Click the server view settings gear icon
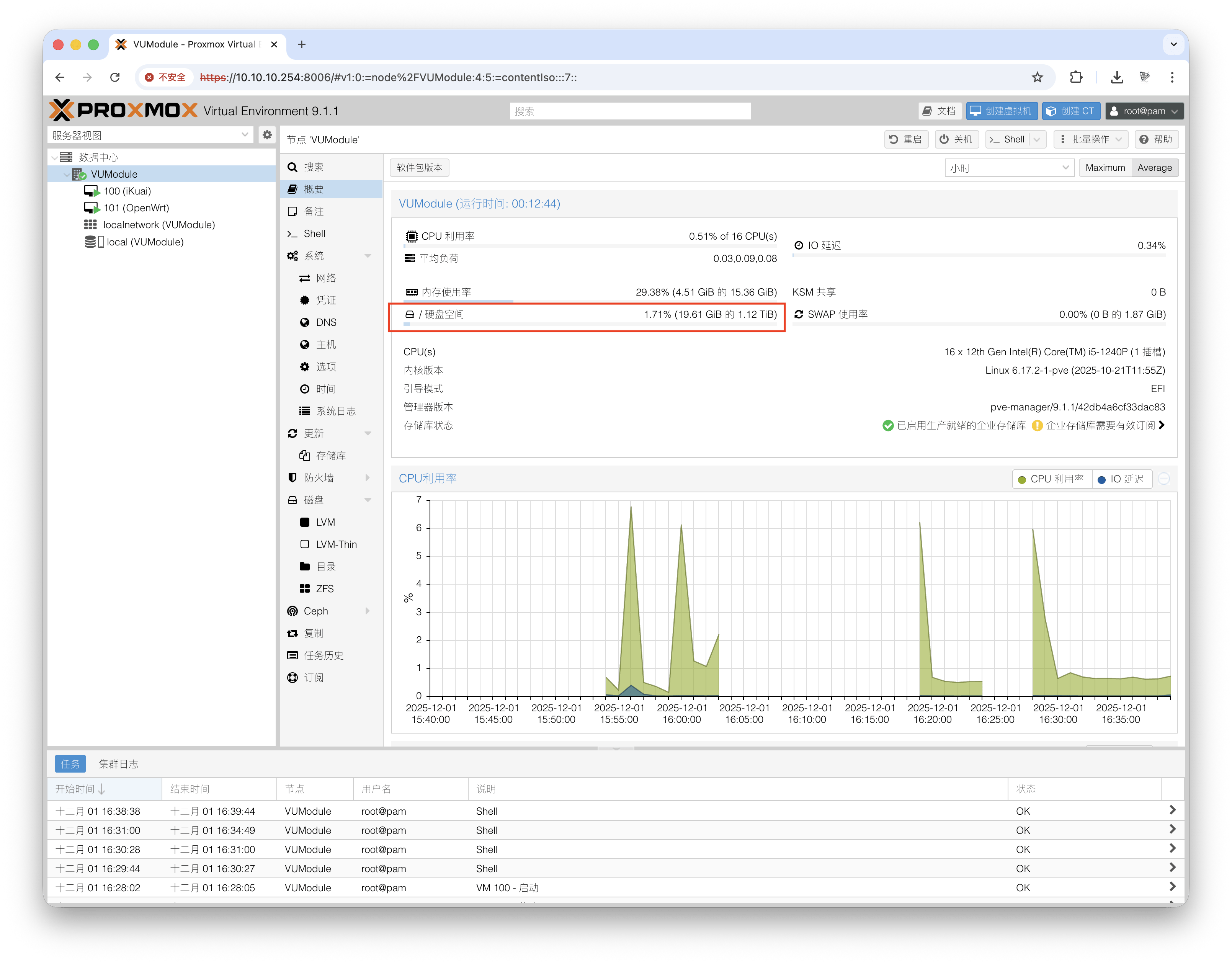 coord(267,135)
